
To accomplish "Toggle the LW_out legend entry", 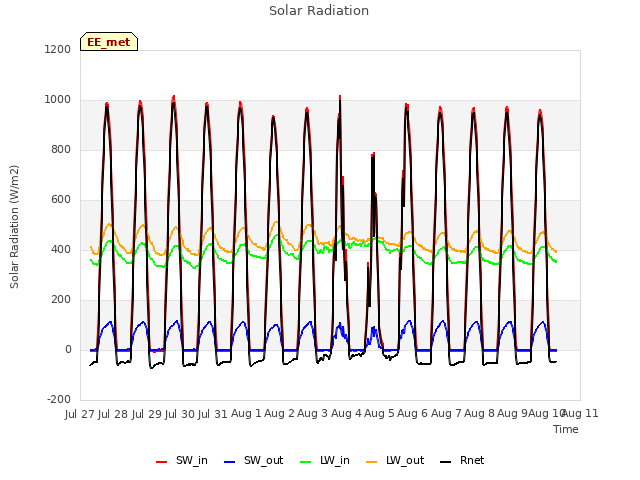I will tap(395, 460).
